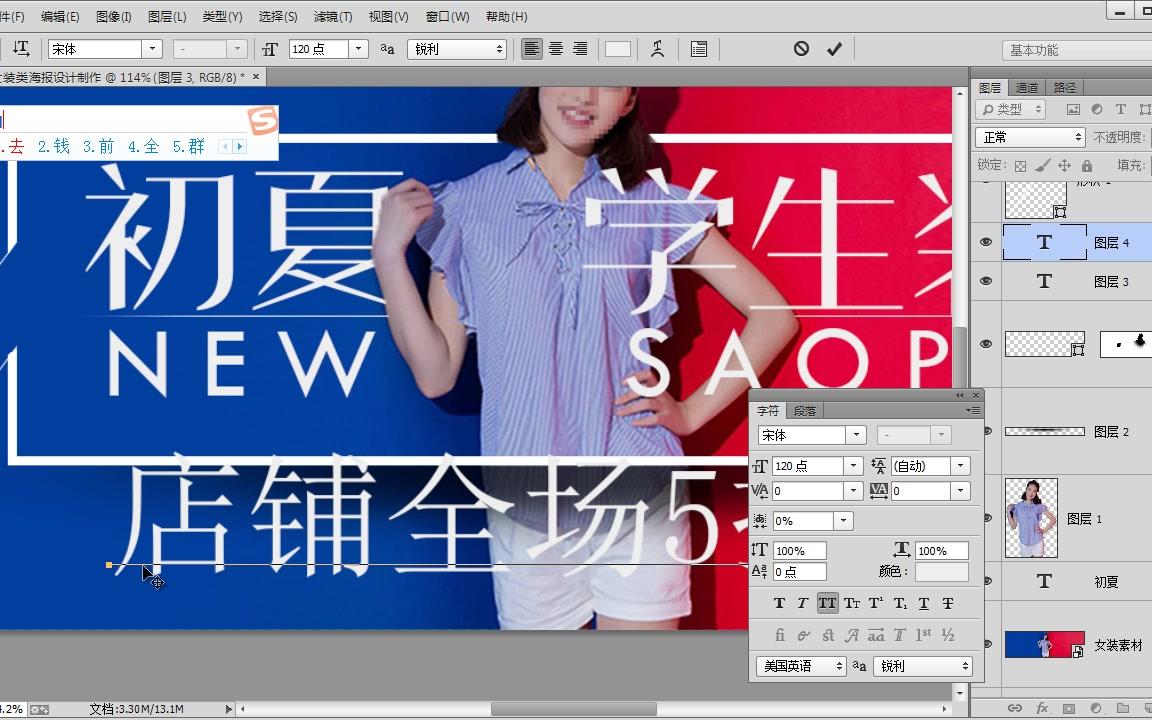Select the 图层 1 layer thumbnail
The height and width of the screenshot is (720, 1152).
(x=1030, y=519)
